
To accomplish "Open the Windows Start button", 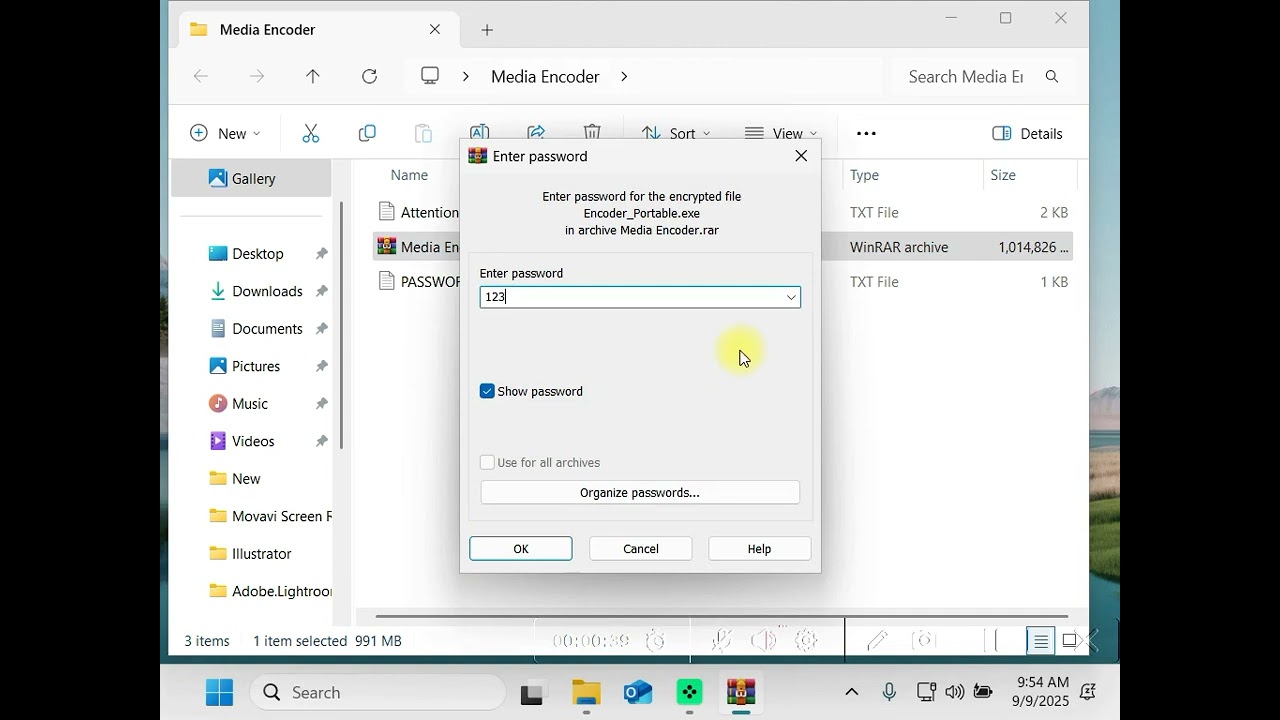I will (219, 692).
